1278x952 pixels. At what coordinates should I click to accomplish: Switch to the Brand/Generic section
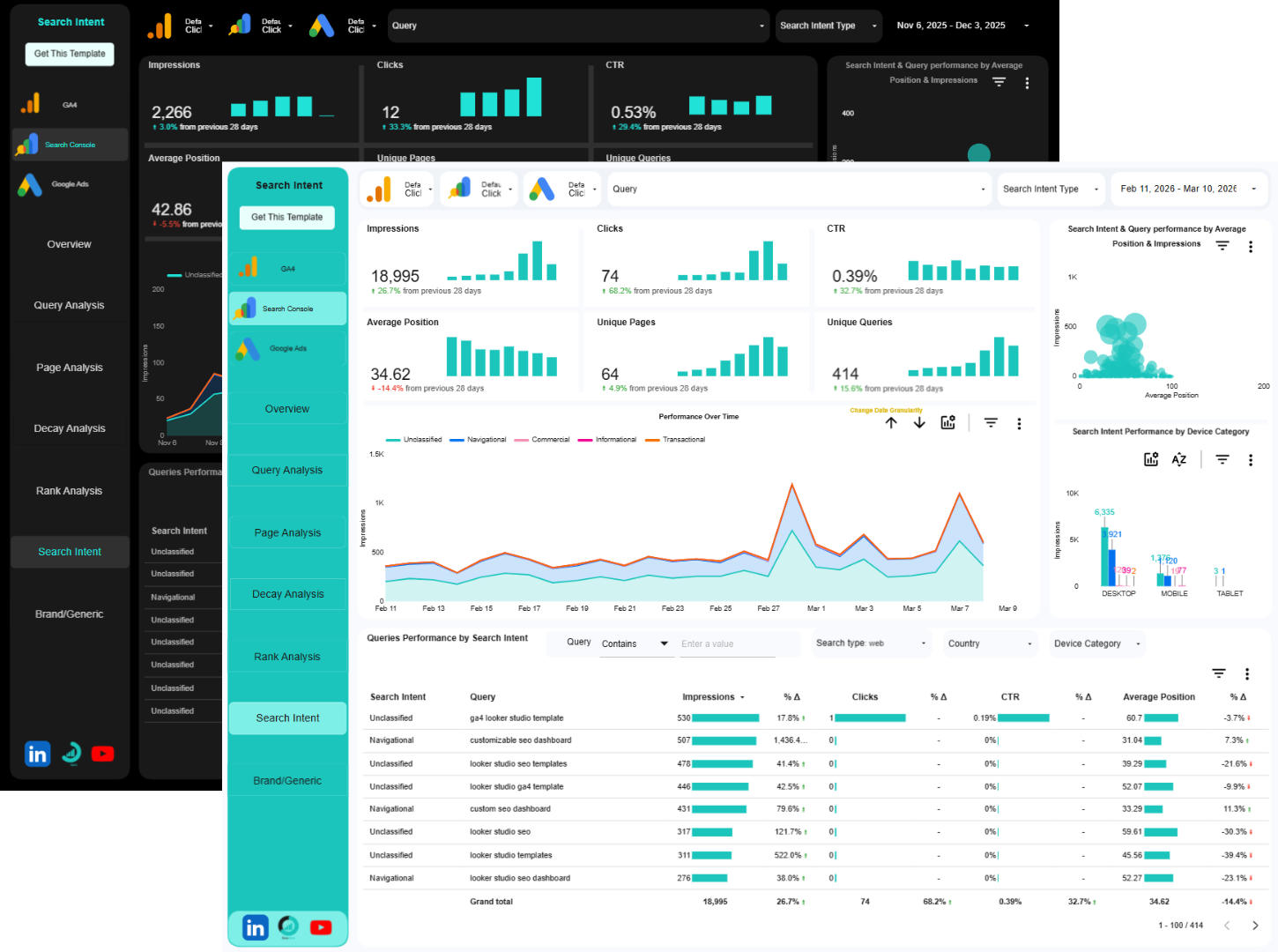[287, 780]
